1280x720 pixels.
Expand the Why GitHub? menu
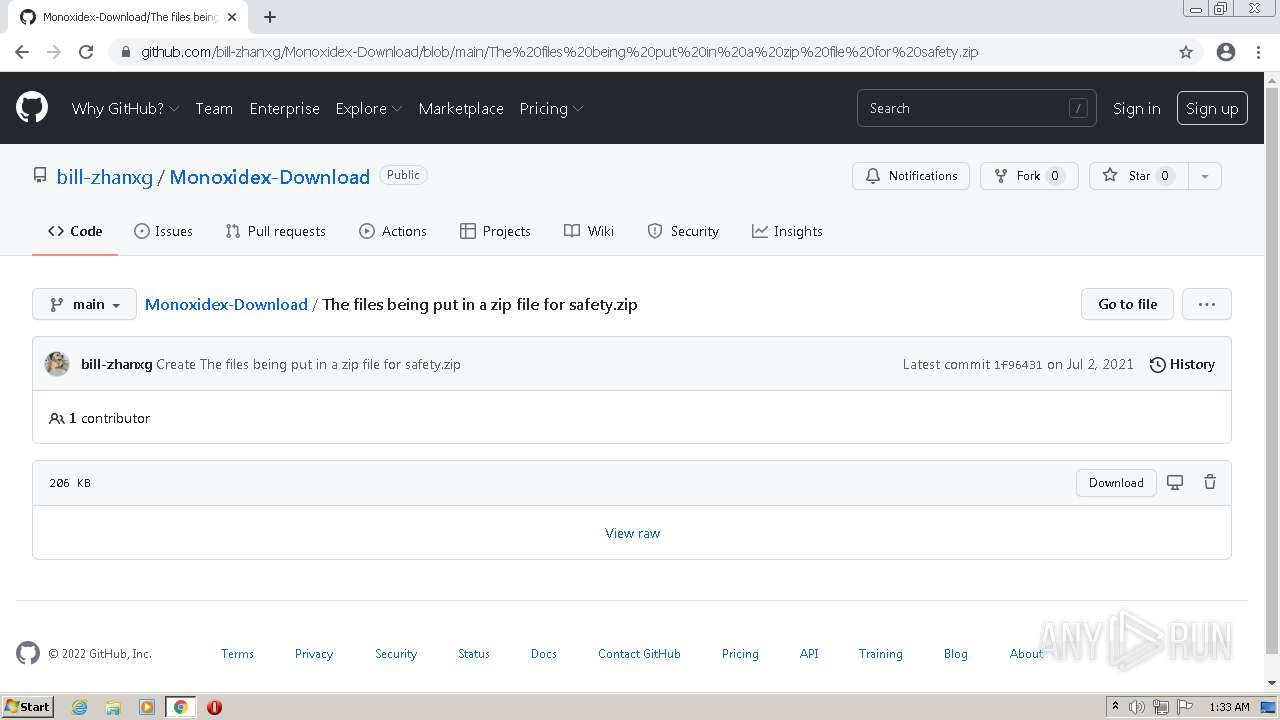coord(125,108)
